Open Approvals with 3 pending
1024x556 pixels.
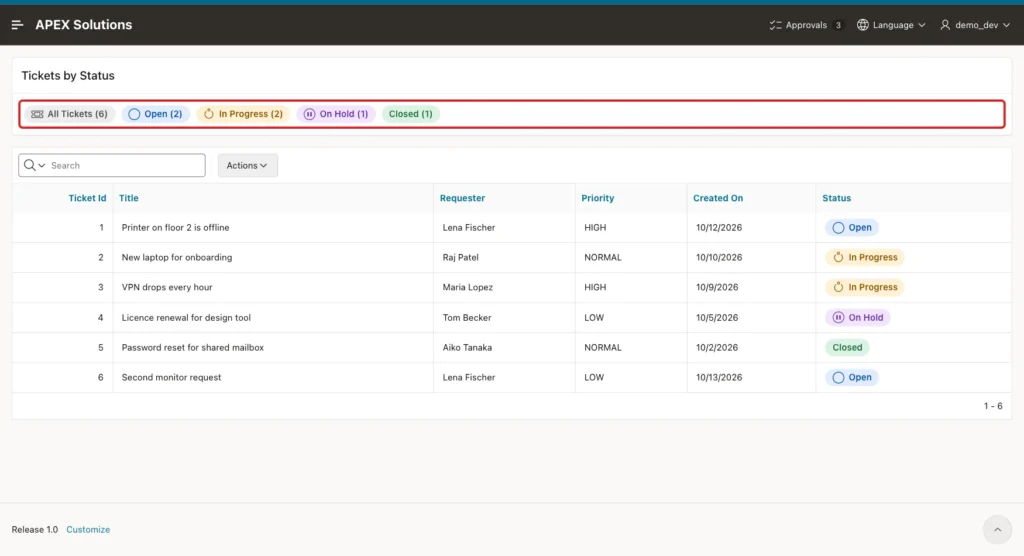click(806, 25)
